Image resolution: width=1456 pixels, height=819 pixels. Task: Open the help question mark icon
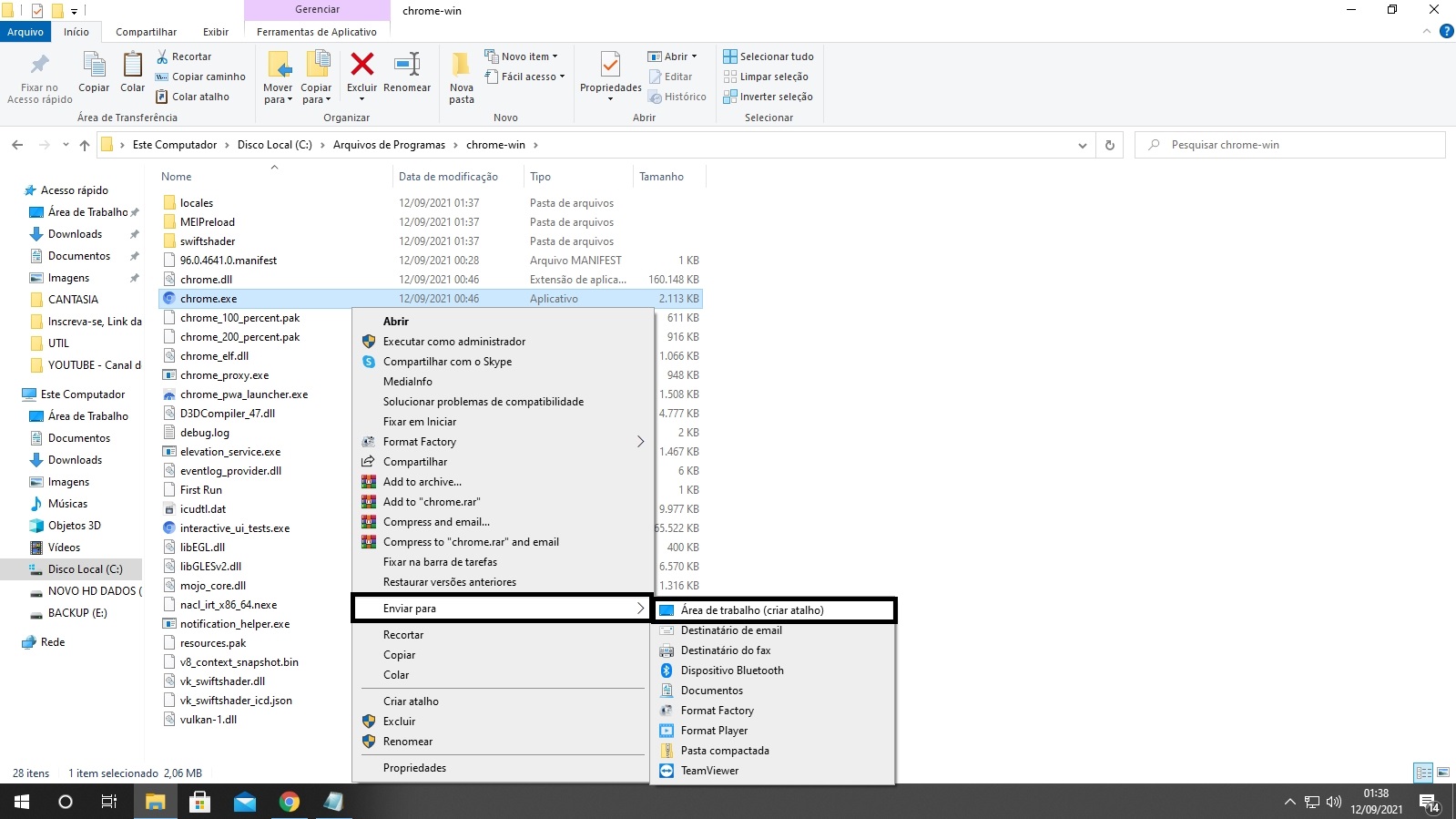[x=1446, y=32]
